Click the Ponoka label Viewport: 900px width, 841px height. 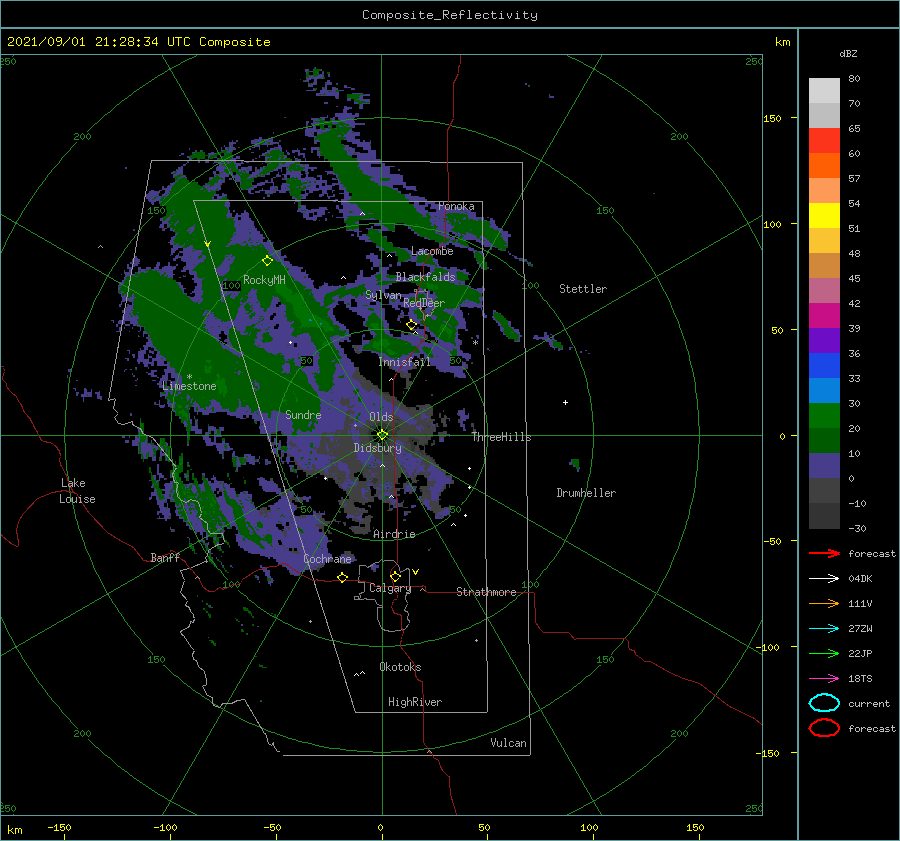tap(456, 206)
